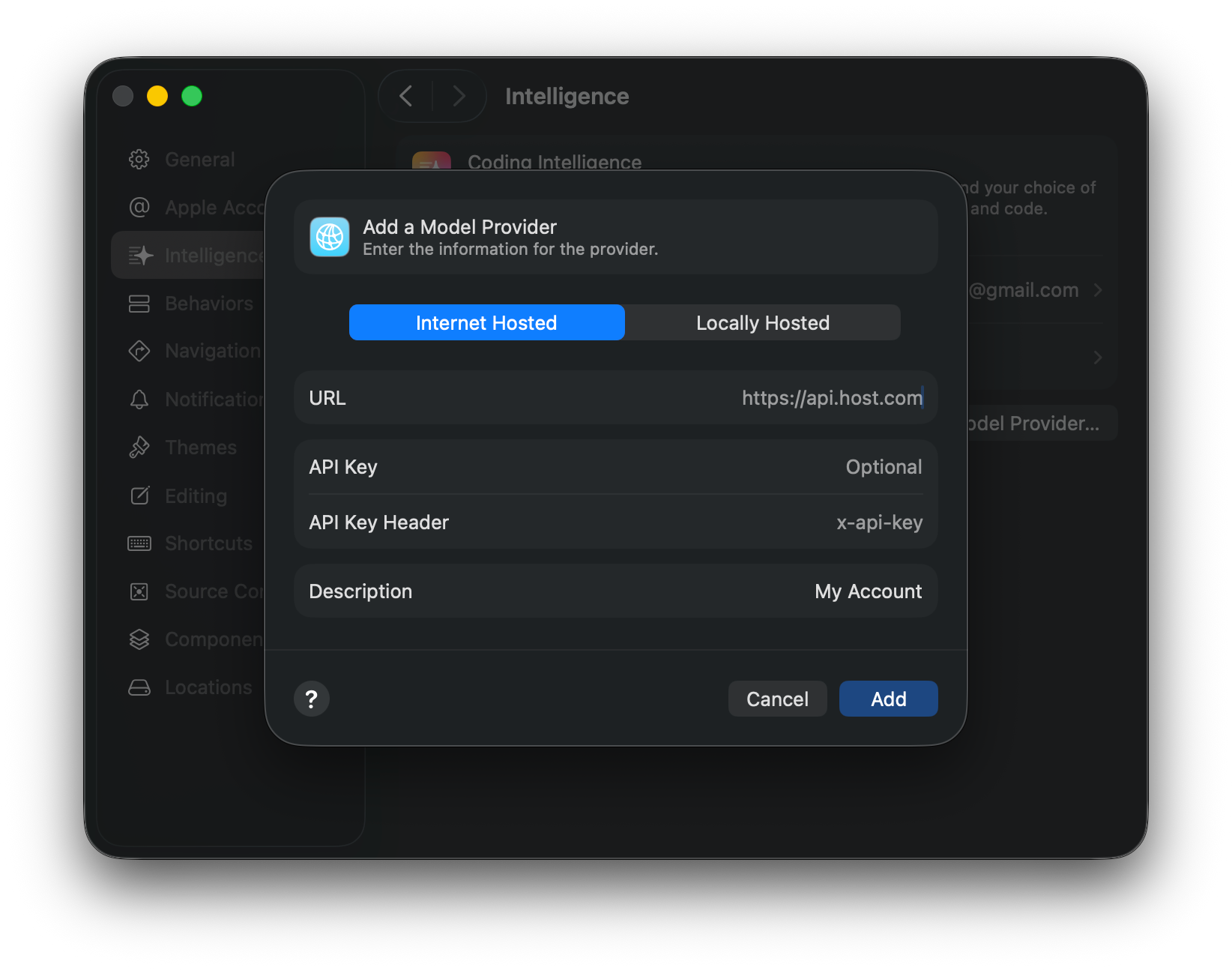
Task: Click the back navigation chevron
Action: point(405,96)
